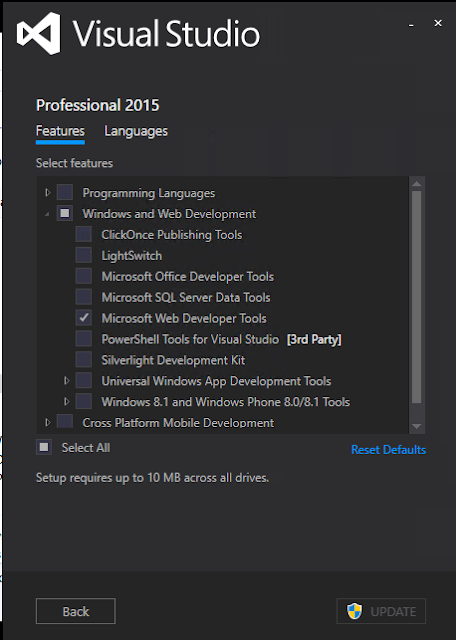Viewport: 456px width, 640px height.
Task: Click the scrollbar up arrow in features list
Action: point(416,184)
